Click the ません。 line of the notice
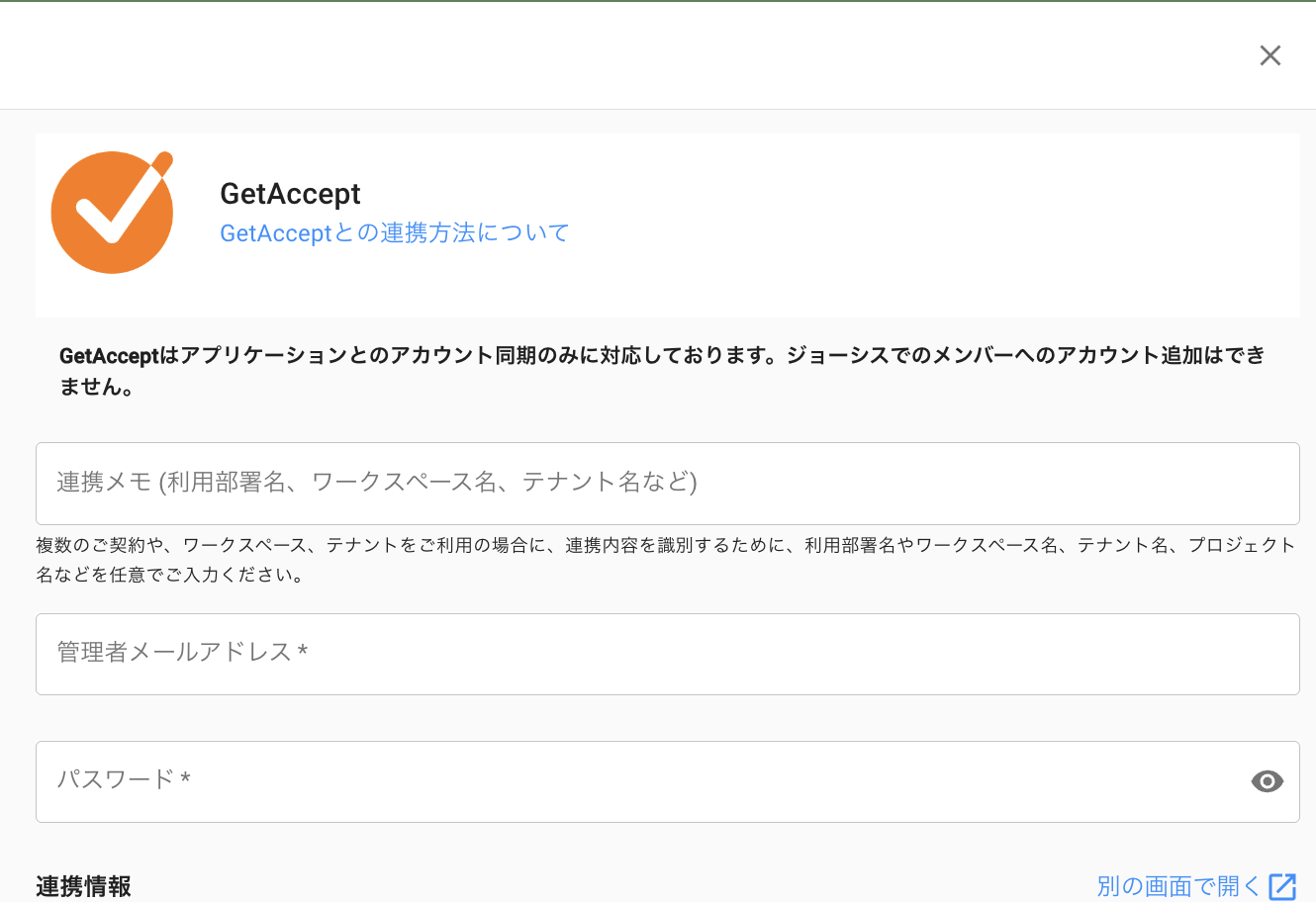Viewport: 1316px width, 902px height. pyautogui.click(x=97, y=387)
